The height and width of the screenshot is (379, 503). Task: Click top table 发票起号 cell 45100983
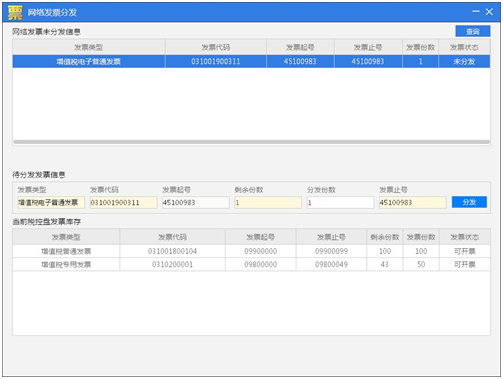[300, 61]
